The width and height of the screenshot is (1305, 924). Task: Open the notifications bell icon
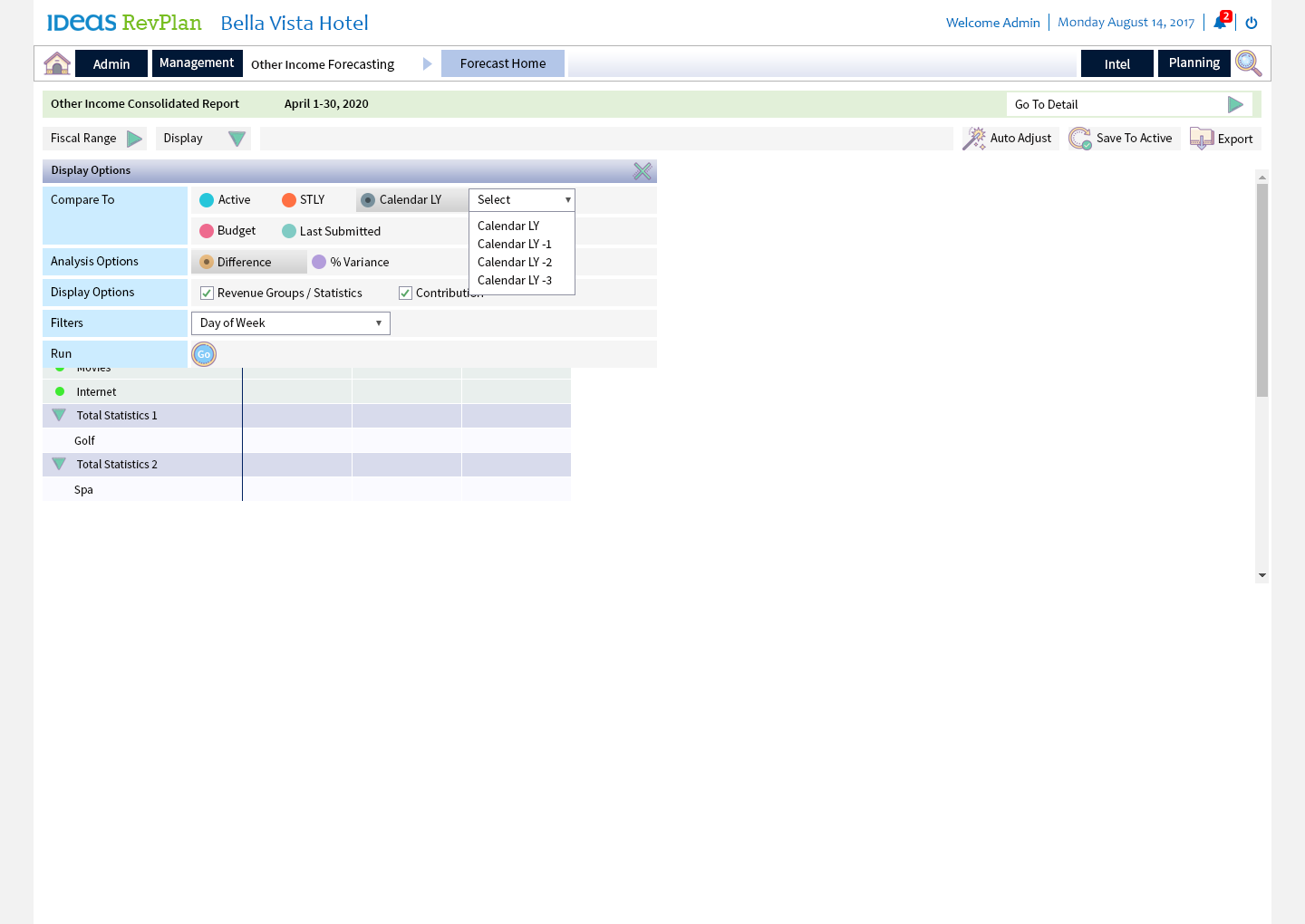pyautogui.click(x=1220, y=23)
